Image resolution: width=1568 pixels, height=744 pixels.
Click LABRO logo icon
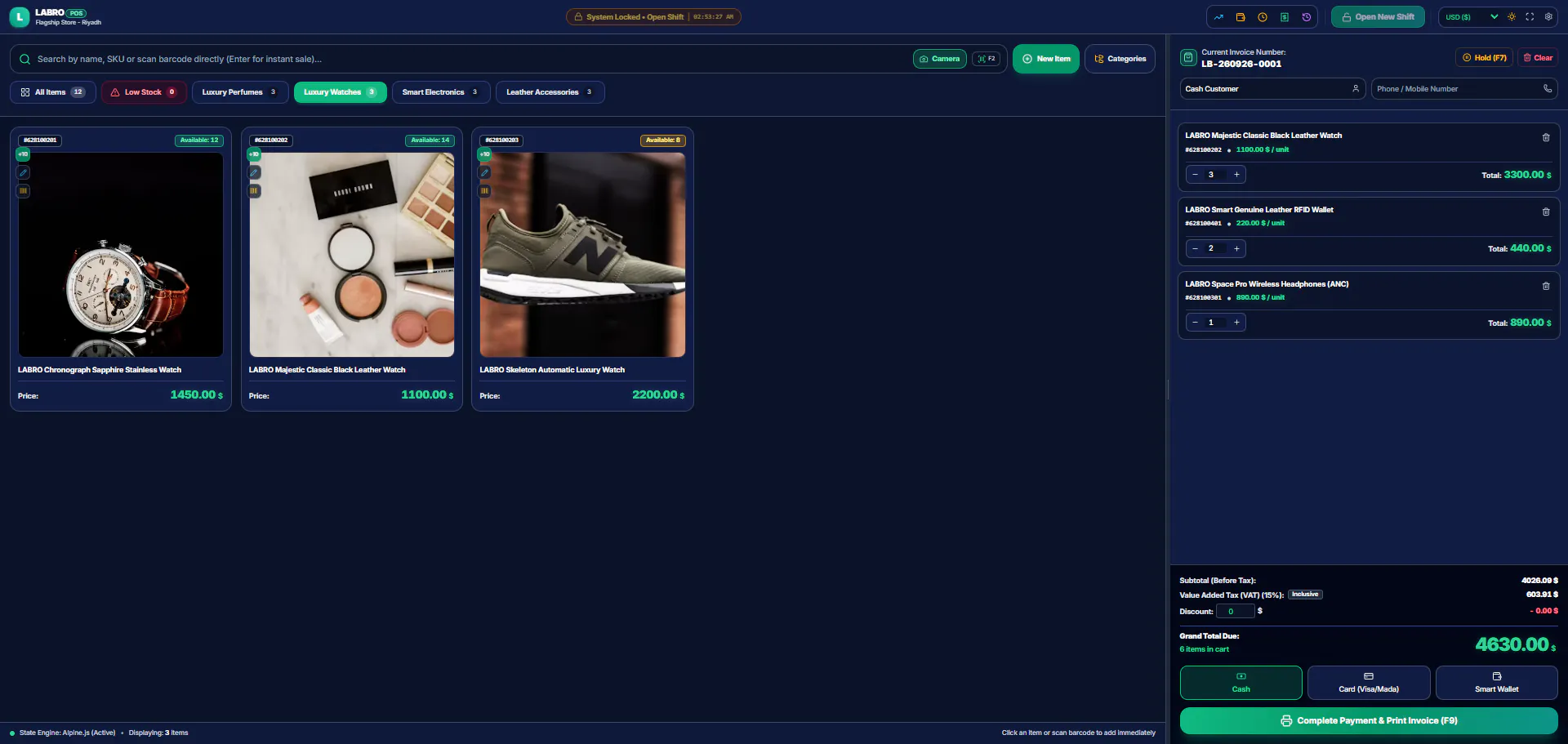coord(20,17)
